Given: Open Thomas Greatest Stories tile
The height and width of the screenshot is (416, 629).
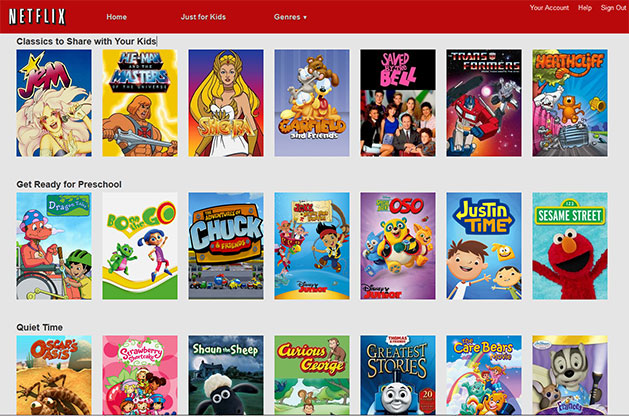Looking at the screenshot, I should (x=398, y=375).
